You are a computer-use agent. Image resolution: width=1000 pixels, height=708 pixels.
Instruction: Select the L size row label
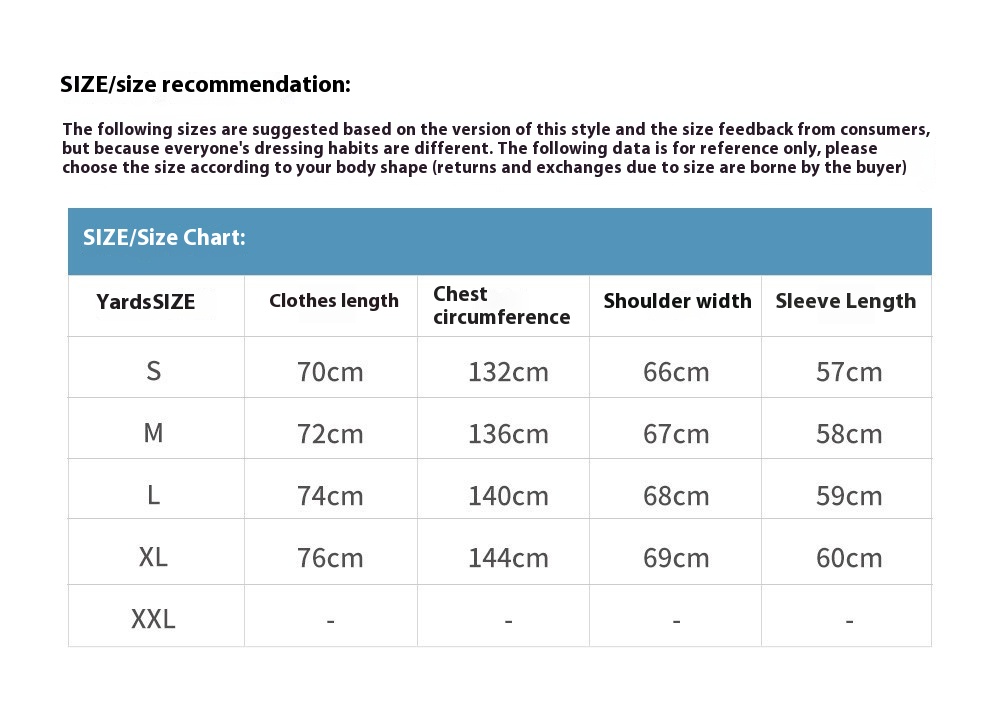(153, 495)
